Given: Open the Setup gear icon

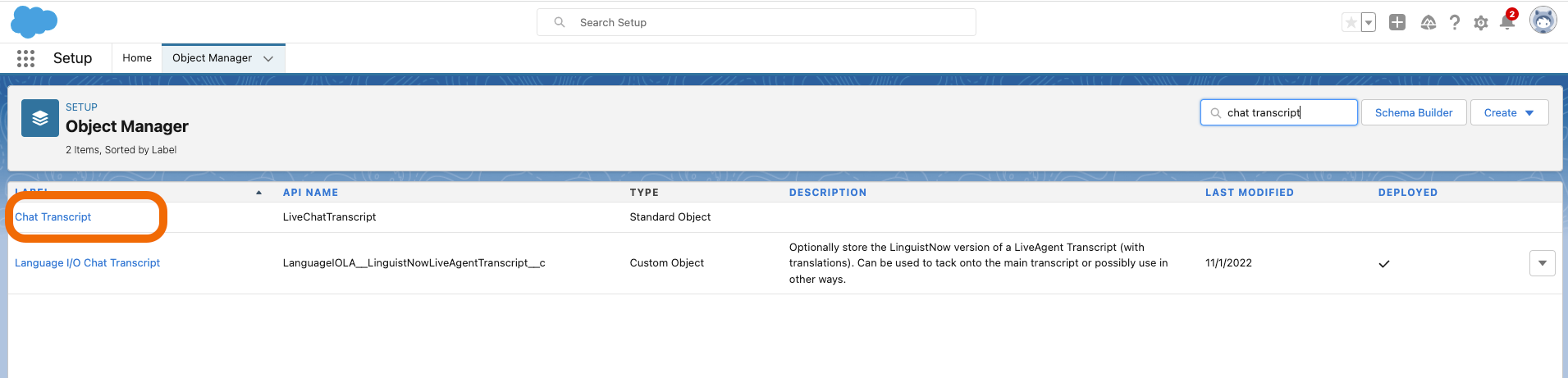Looking at the screenshot, I should pos(1481,23).
